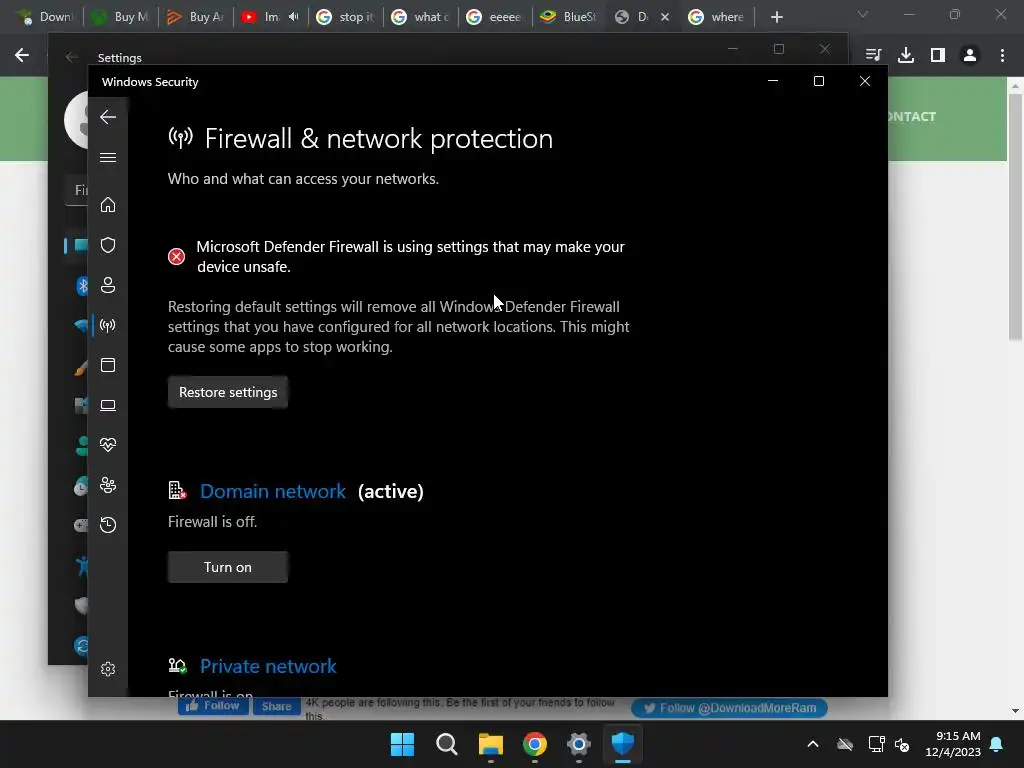Image resolution: width=1024 pixels, height=768 pixels.
Task: Minimize the Windows Security window
Action: (x=773, y=81)
